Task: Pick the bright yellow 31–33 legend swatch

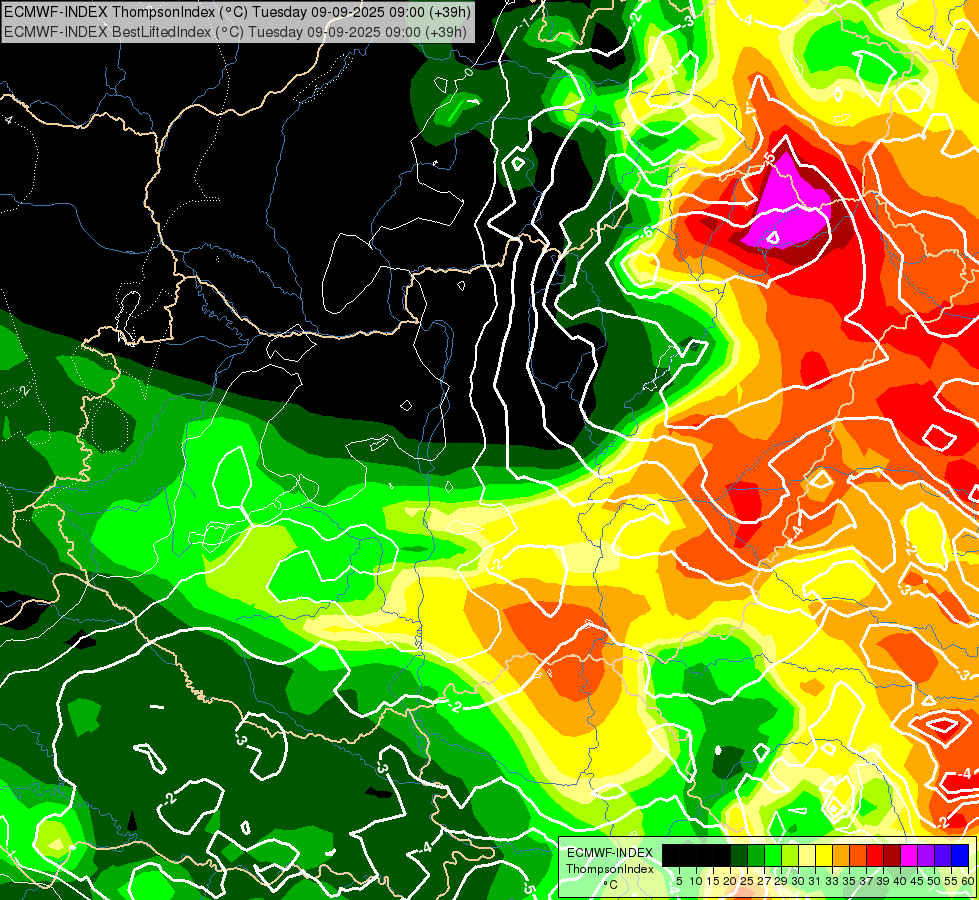Action: pos(824,855)
